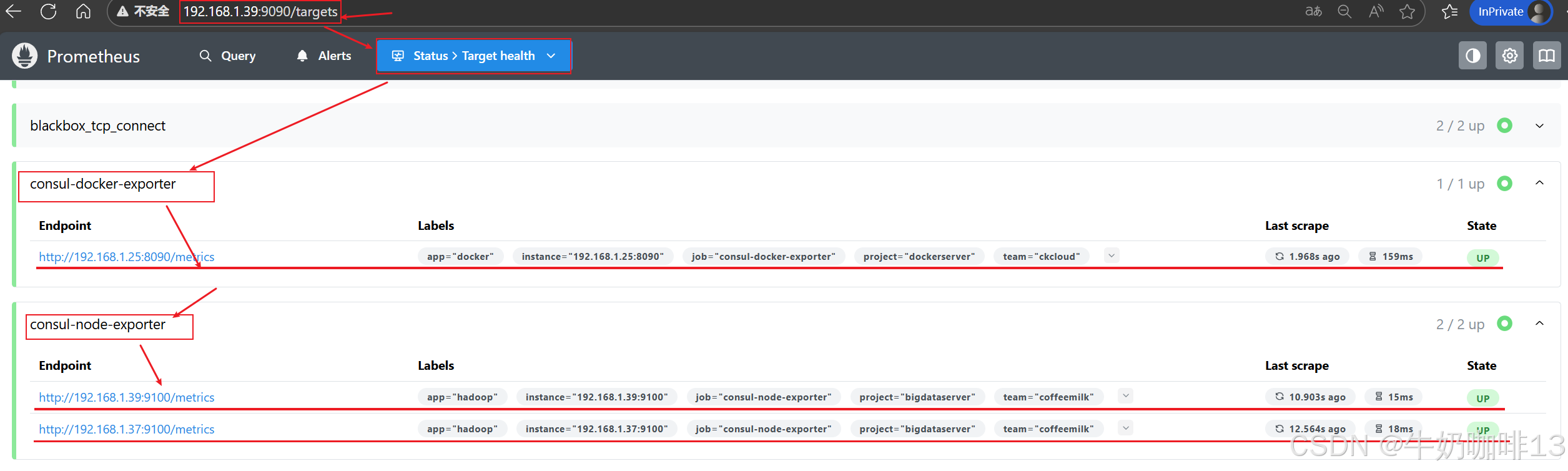Click the translate page icon in address bar
This screenshot has height=471, width=1568.
tap(1314, 11)
